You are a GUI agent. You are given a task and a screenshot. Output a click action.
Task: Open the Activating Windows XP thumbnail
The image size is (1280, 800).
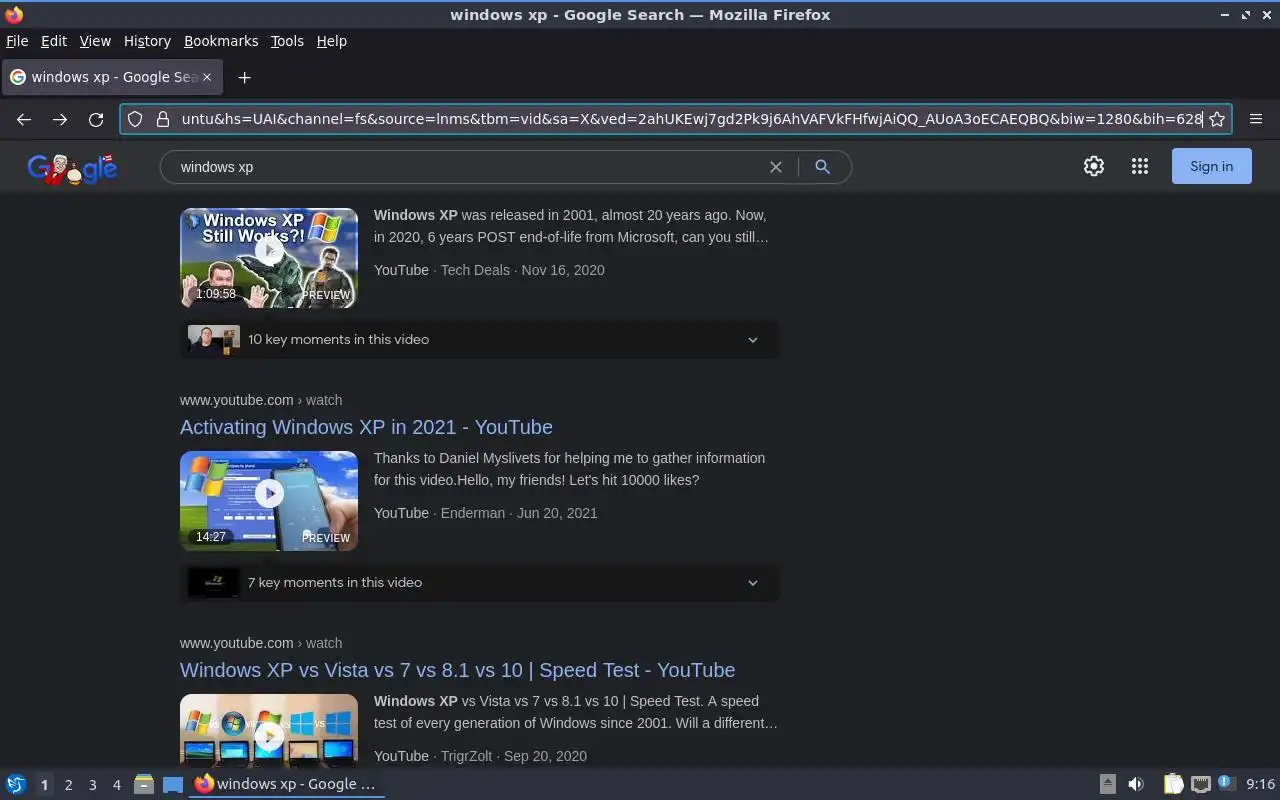click(x=269, y=501)
